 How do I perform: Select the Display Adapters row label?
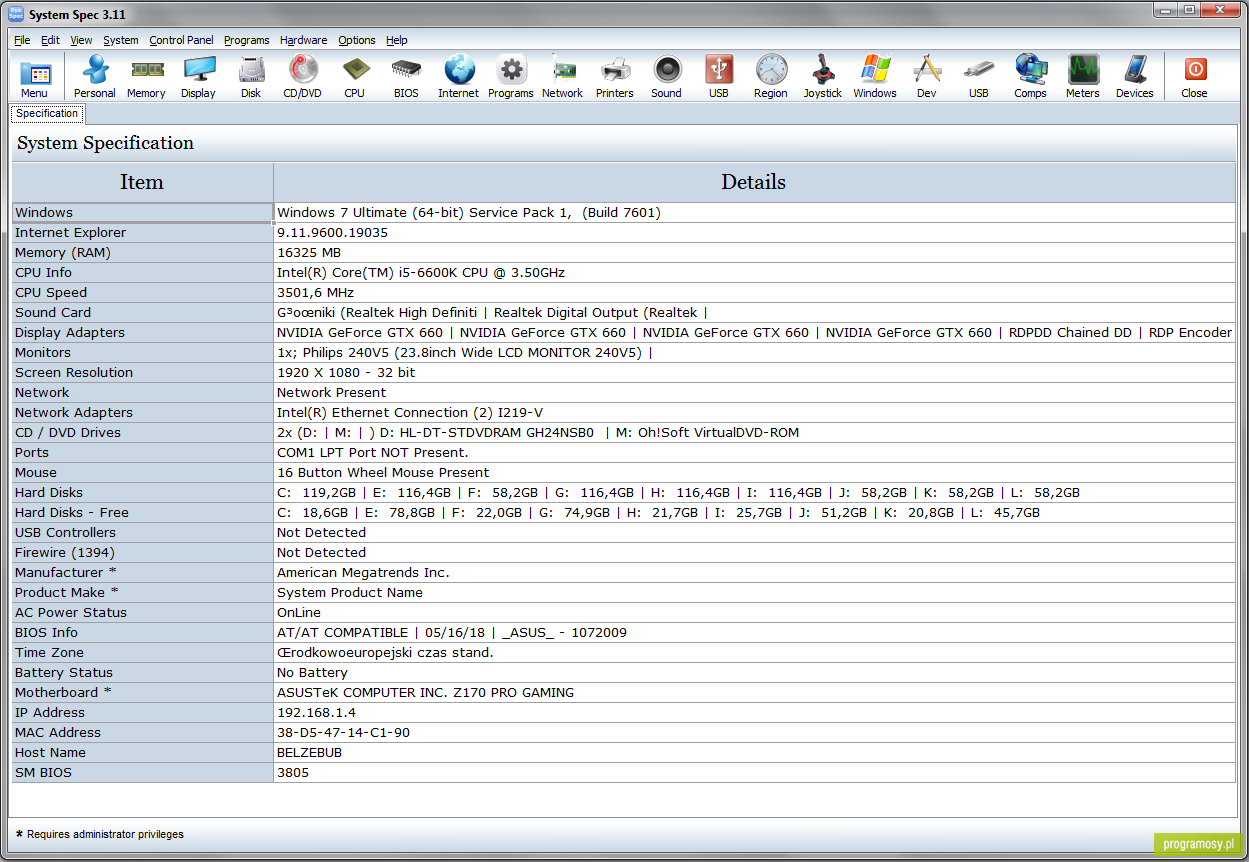click(x=142, y=332)
